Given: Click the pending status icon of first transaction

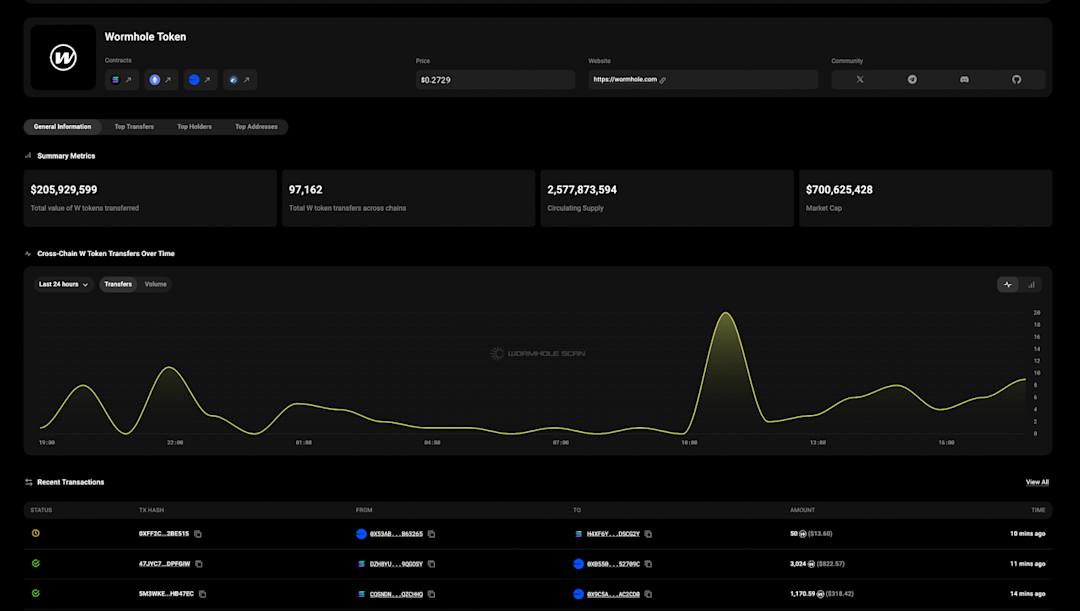Looking at the screenshot, I should (36, 533).
